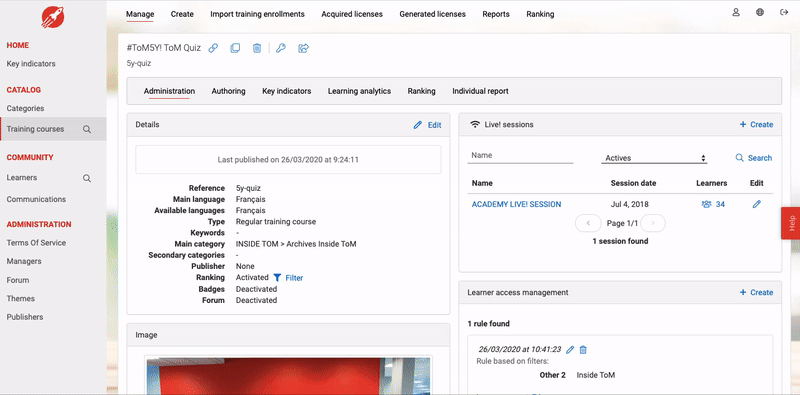Open Generated licenses
This screenshot has height=395, width=800.
click(433, 14)
